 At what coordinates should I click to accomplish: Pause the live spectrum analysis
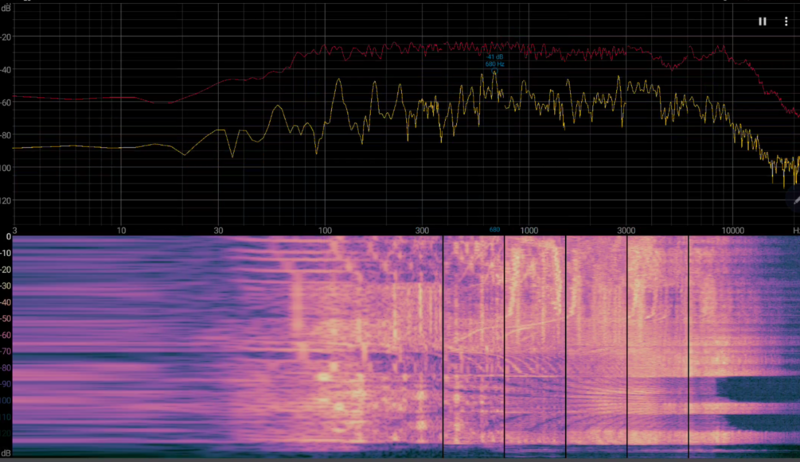click(762, 21)
